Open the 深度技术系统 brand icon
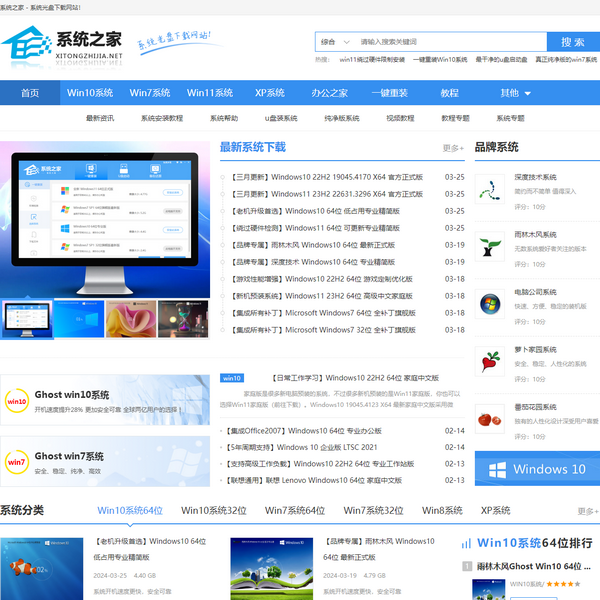The image size is (600, 600). click(x=490, y=187)
